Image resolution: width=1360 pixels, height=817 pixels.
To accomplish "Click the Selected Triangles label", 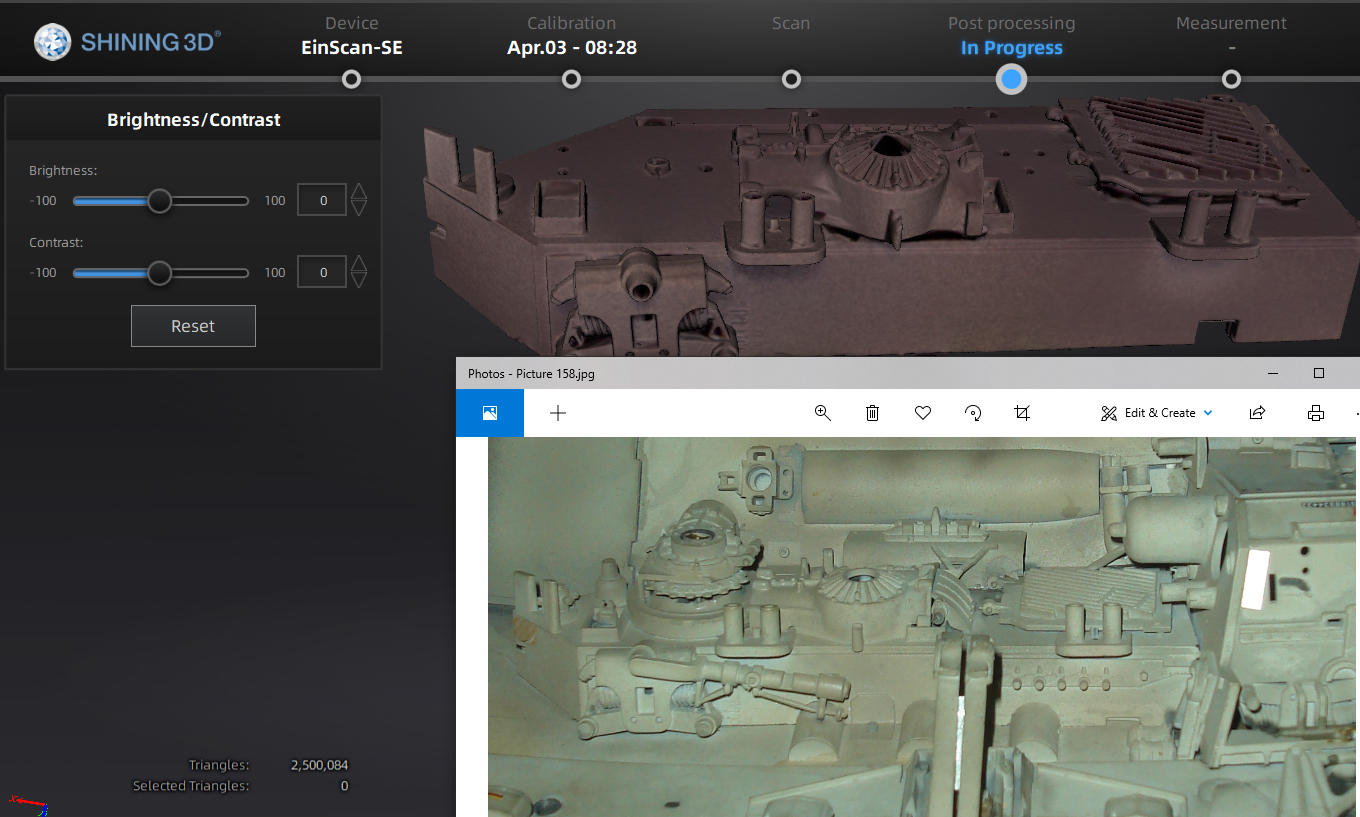I will point(191,786).
